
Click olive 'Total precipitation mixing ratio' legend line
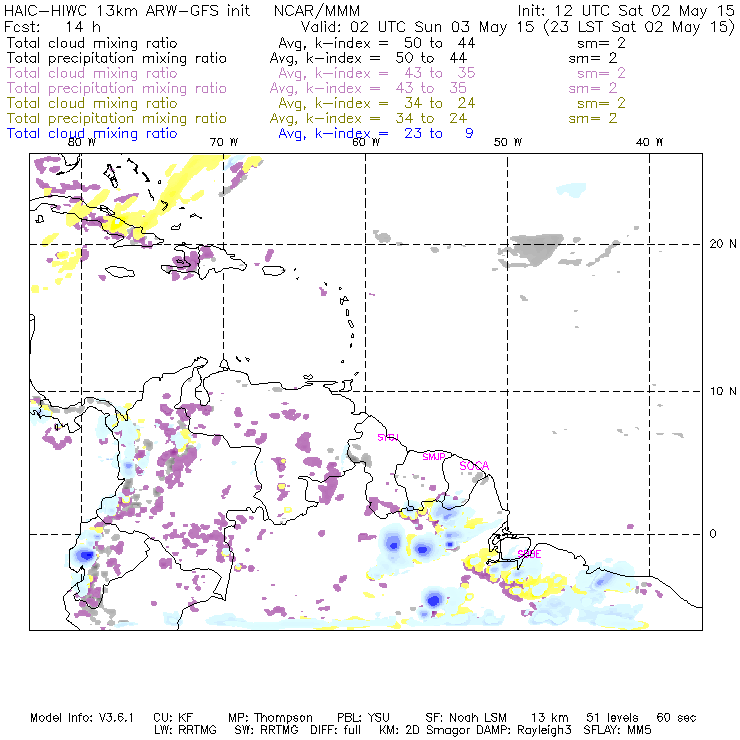click(117, 118)
